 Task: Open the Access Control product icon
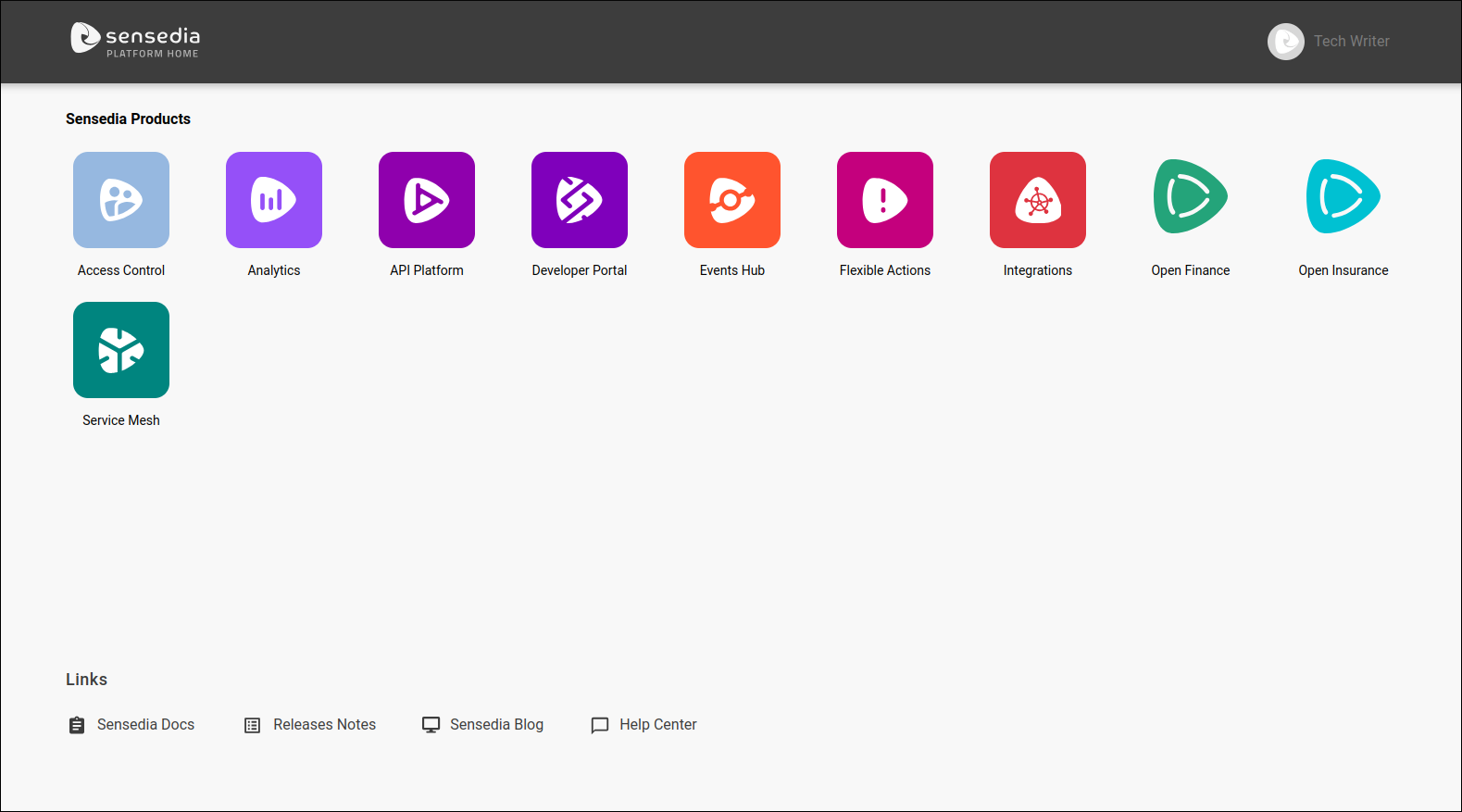[121, 200]
